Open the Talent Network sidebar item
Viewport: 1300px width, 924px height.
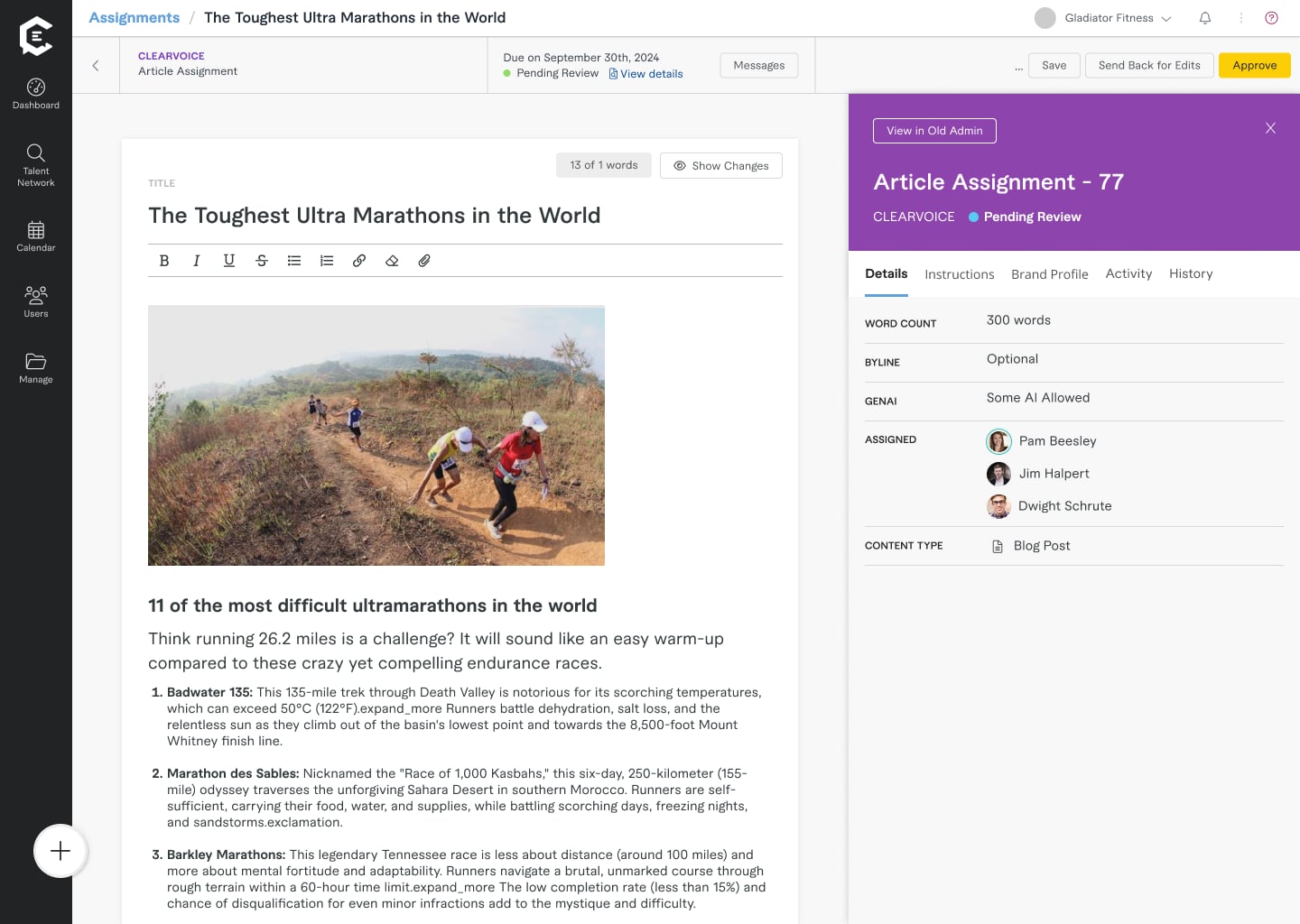pos(36,165)
